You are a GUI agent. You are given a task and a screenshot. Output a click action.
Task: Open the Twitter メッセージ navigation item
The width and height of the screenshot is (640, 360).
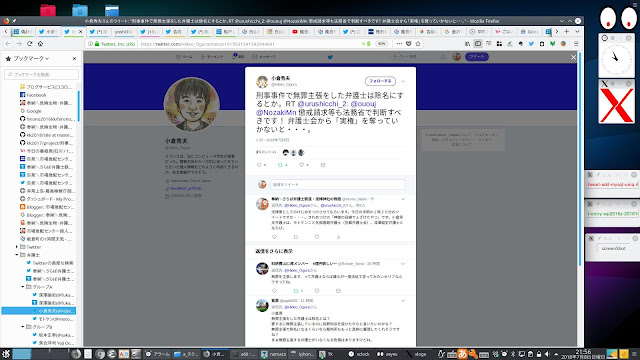264,57
